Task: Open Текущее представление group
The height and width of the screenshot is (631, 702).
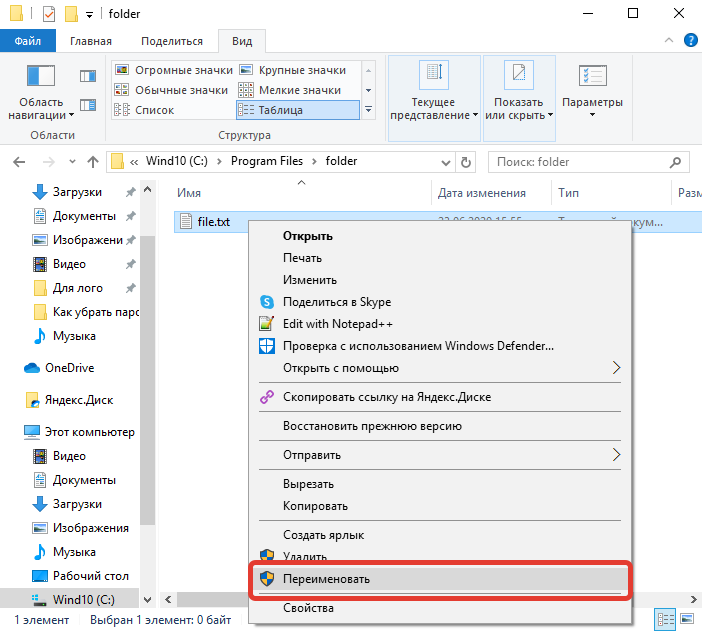Action: (434, 98)
